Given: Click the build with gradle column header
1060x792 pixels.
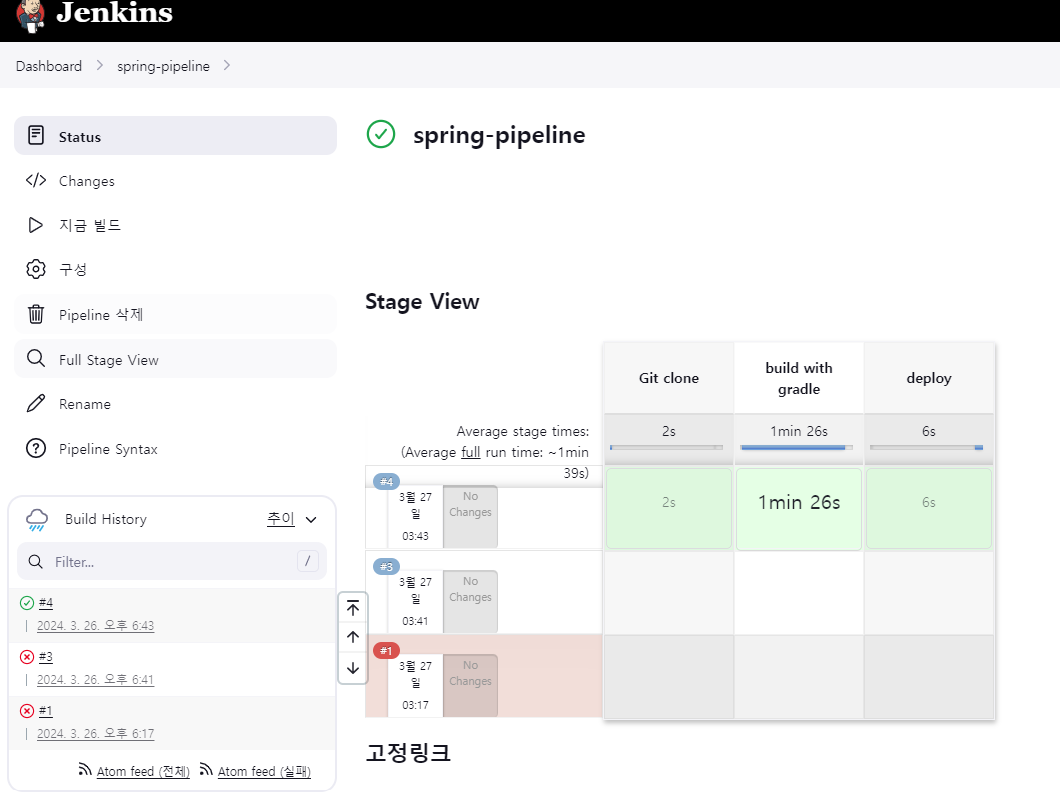Looking at the screenshot, I should pyautogui.click(x=798, y=378).
